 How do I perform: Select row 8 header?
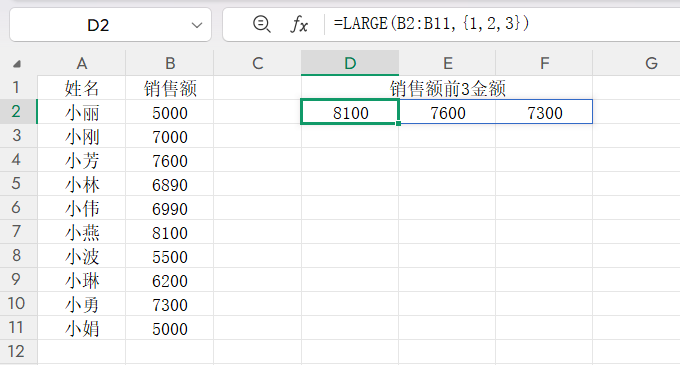coord(18,256)
